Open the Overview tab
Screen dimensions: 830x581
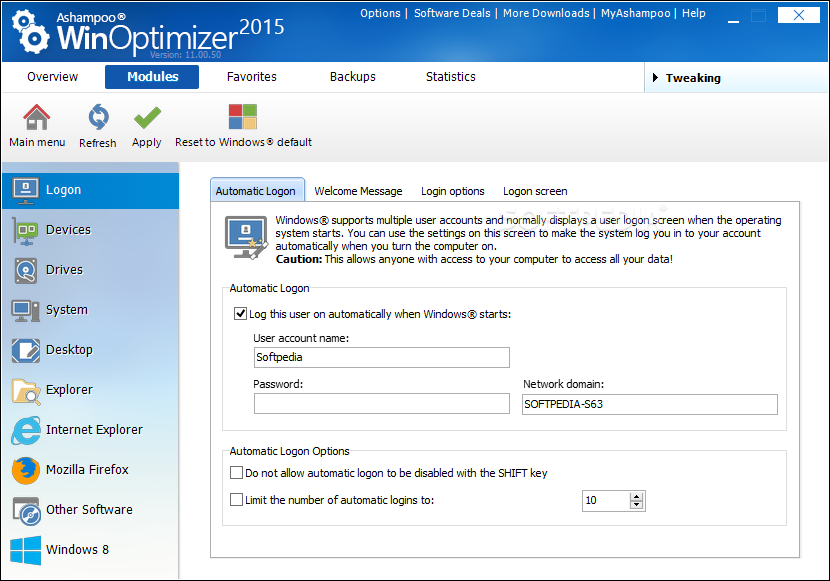click(52, 77)
